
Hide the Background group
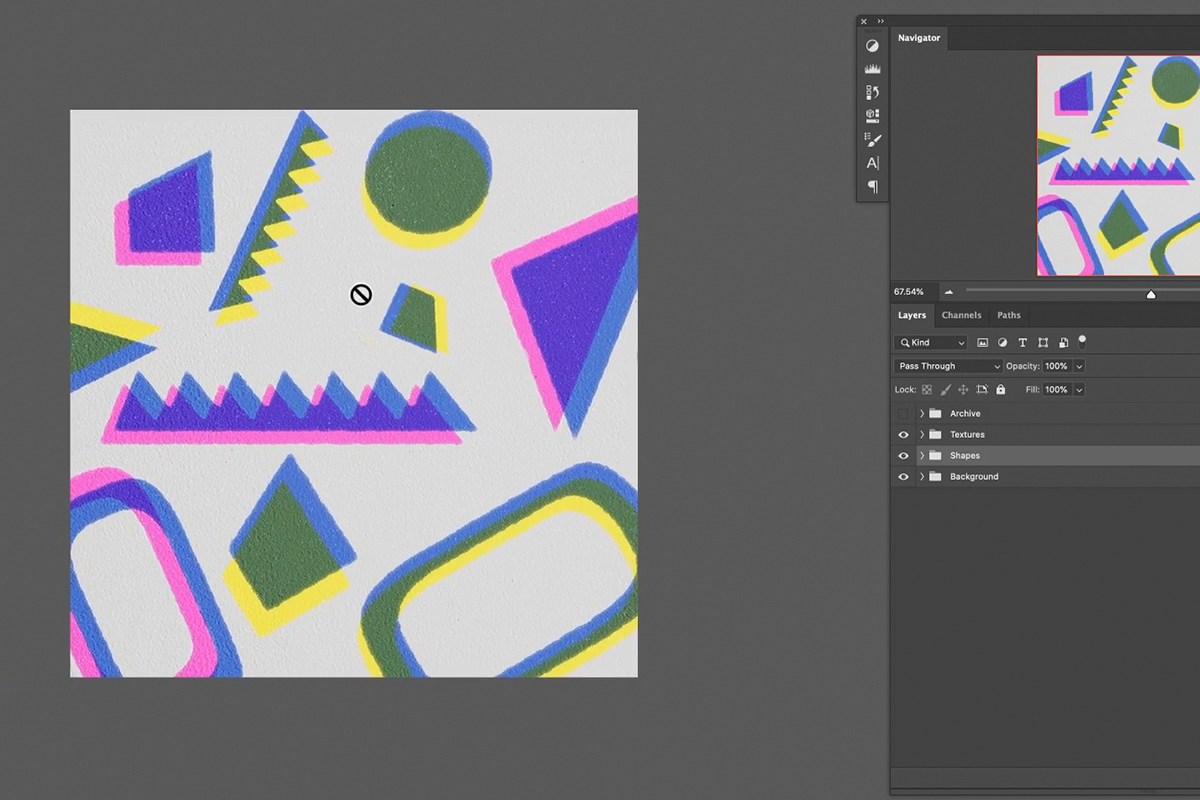coord(903,477)
